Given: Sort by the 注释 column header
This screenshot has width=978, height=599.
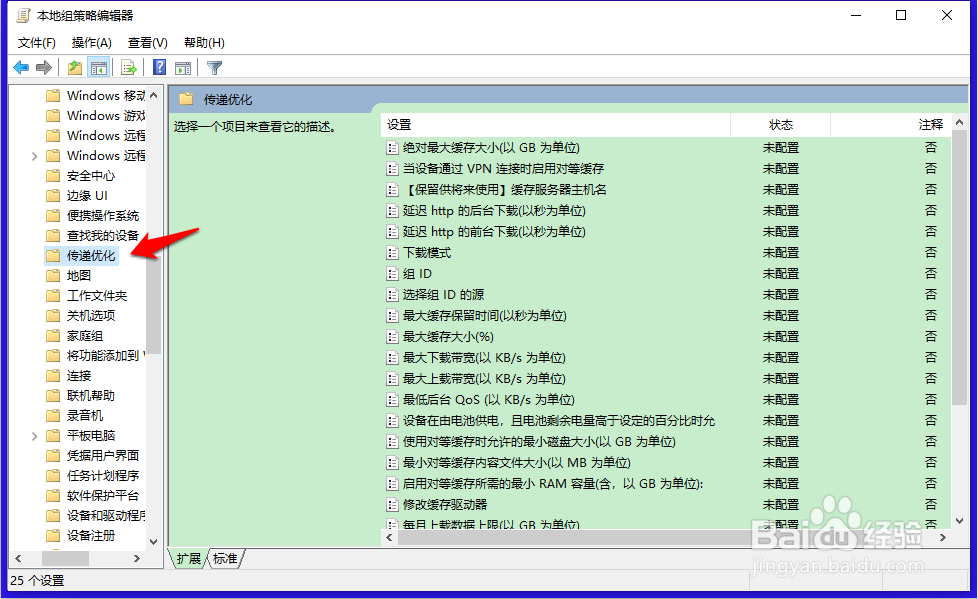Looking at the screenshot, I should click(891, 125).
